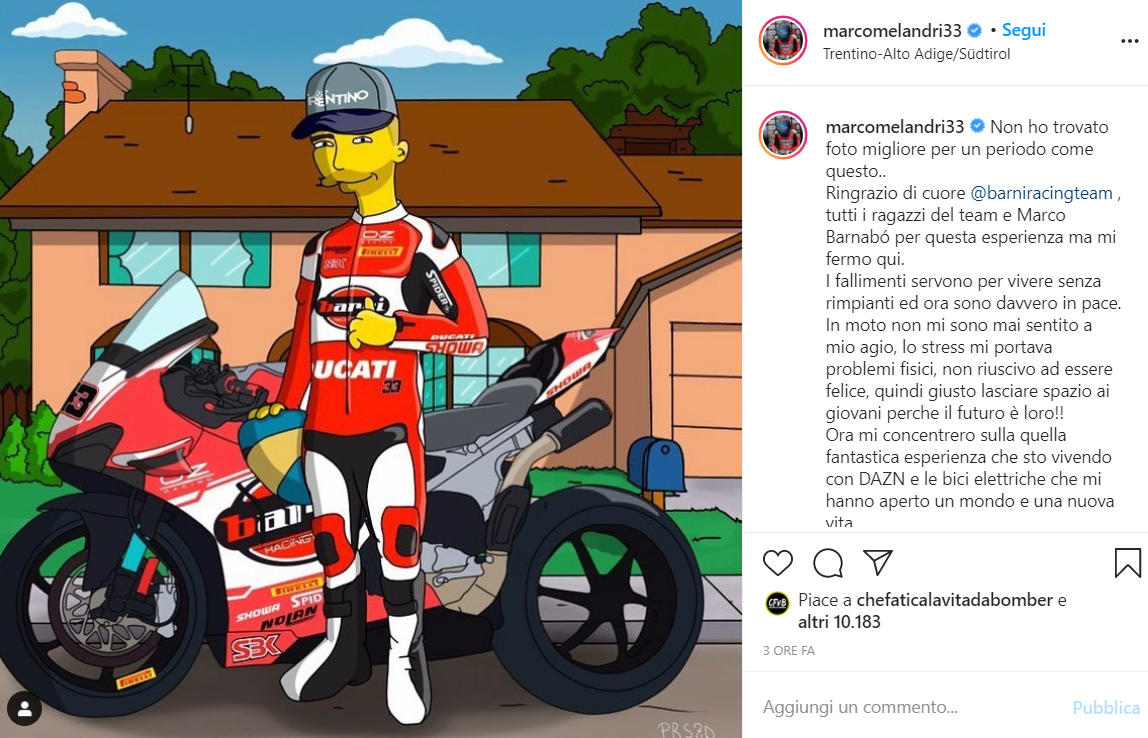This screenshot has width=1148, height=738.
Task: Follow the account with Segui
Action: [x=1024, y=30]
